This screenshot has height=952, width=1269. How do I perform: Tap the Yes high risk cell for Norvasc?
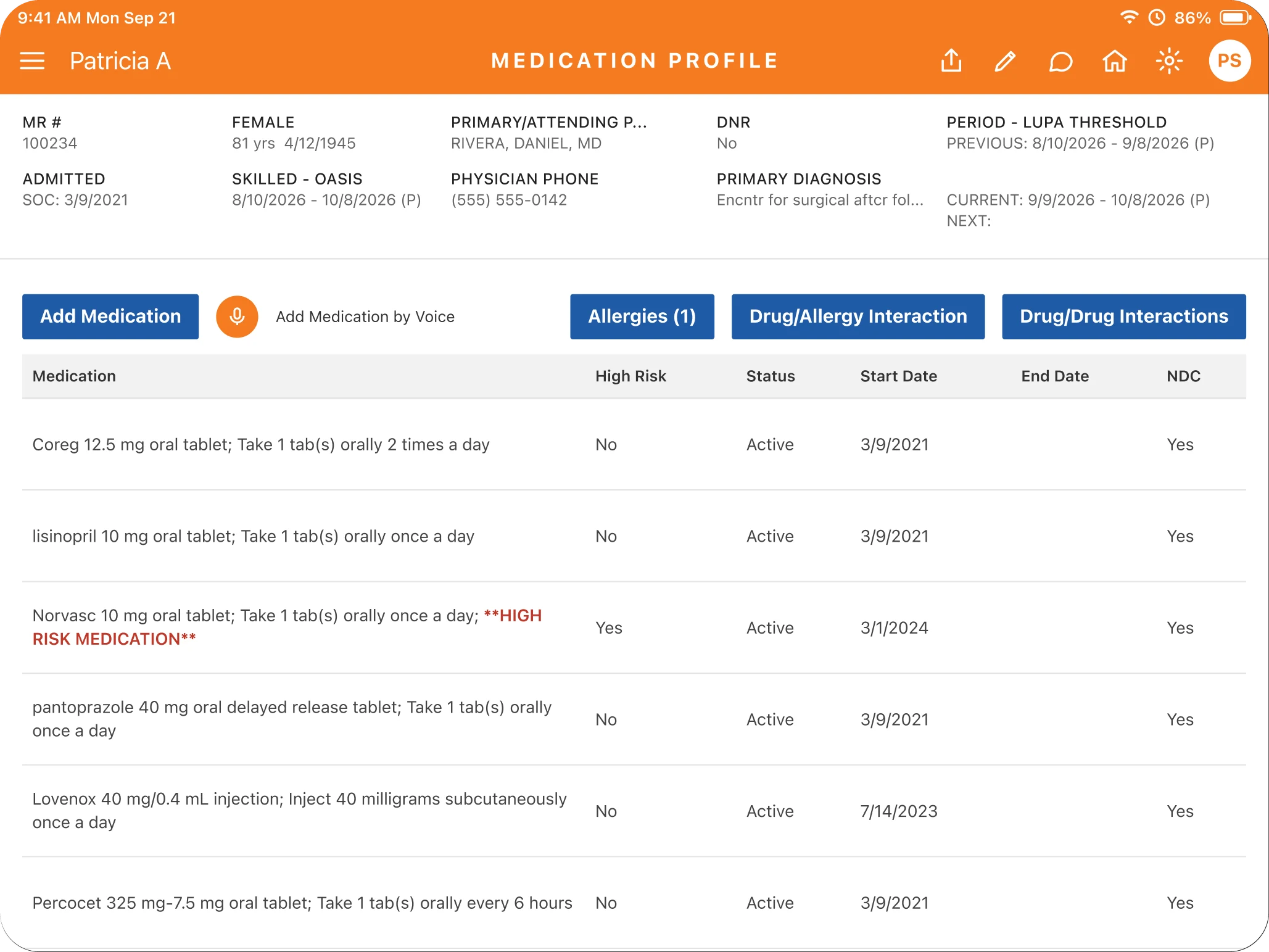pos(608,627)
